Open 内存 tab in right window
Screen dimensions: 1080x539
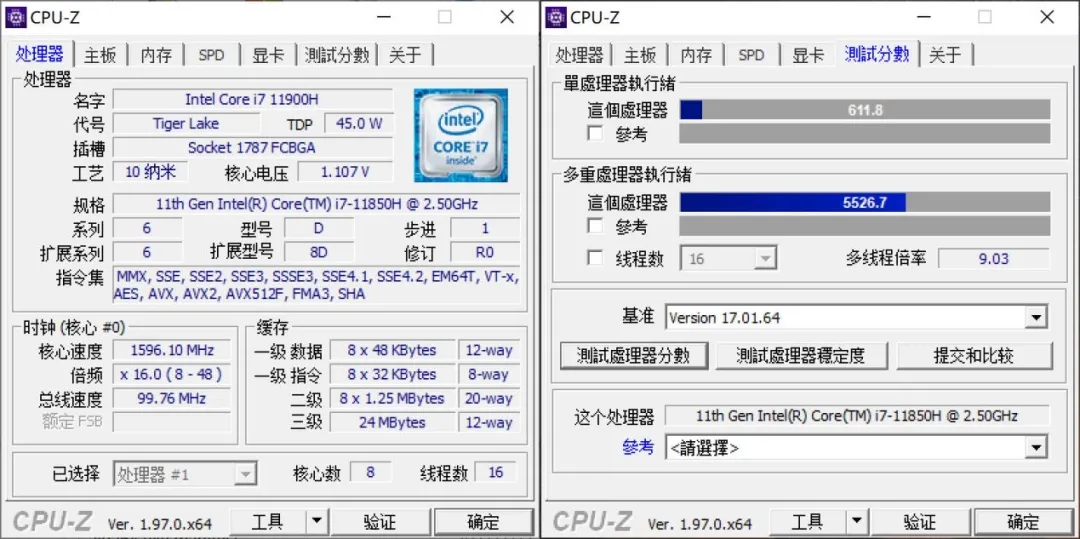pyautogui.click(x=696, y=55)
